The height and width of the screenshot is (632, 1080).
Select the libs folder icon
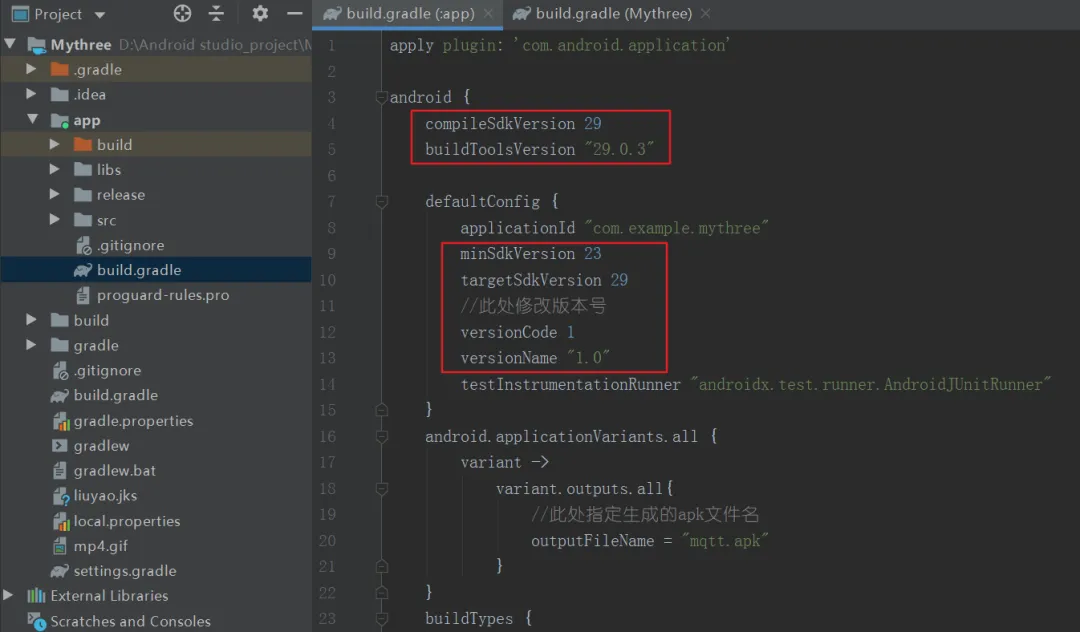[x=83, y=169]
